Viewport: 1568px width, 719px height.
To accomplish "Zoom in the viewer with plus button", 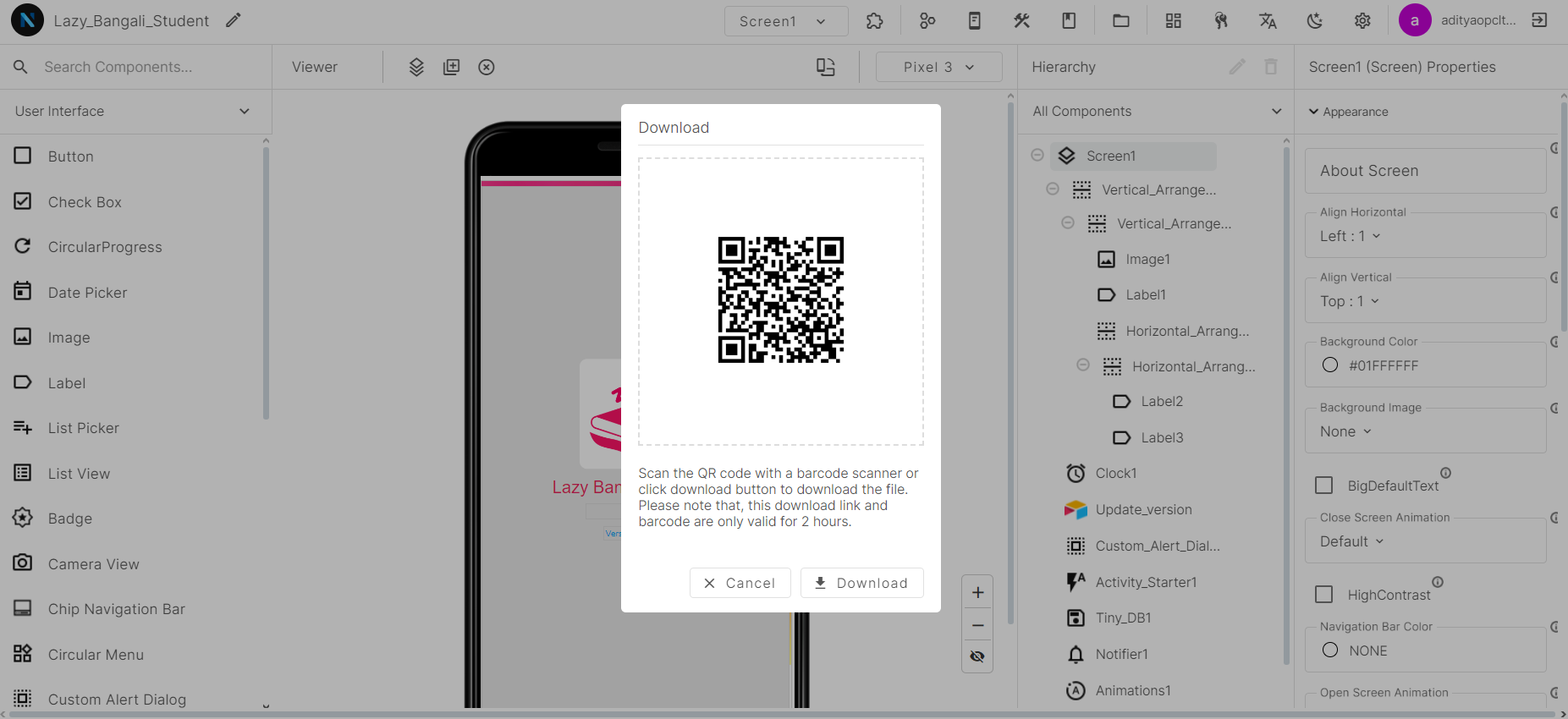I will pos(977,592).
